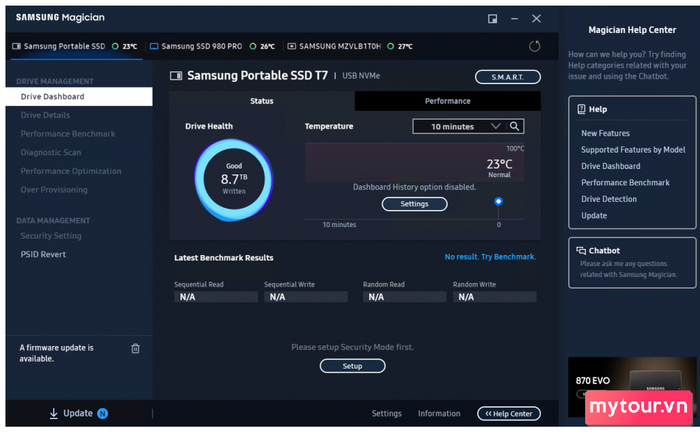Image resolution: width=700 pixels, height=435 pixels.
Task: Click the Update label at bottom left
Action: point(78,414)
